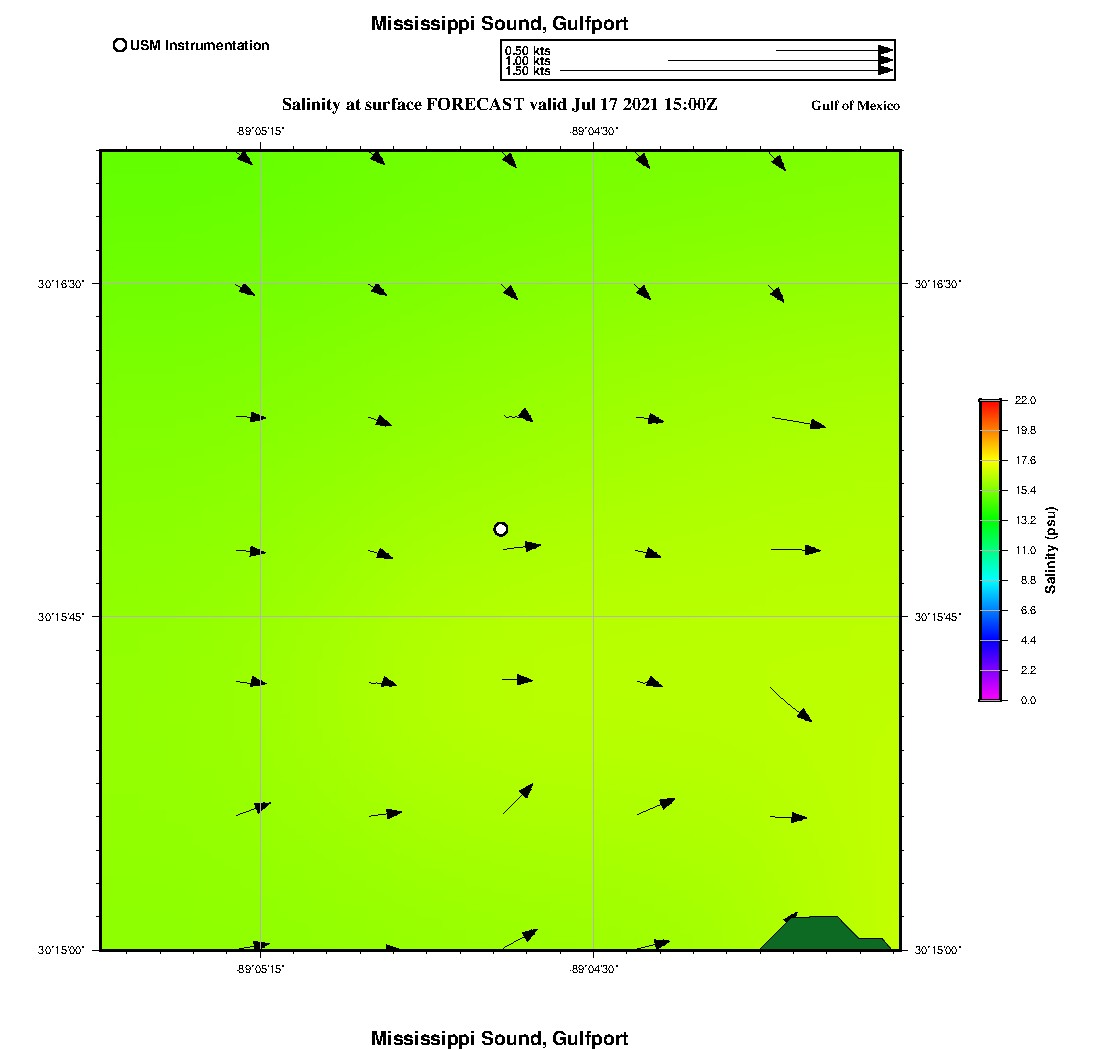Click the white USM instrument marker on map
Screen dimensions: 1100x1050
point(501,529)
